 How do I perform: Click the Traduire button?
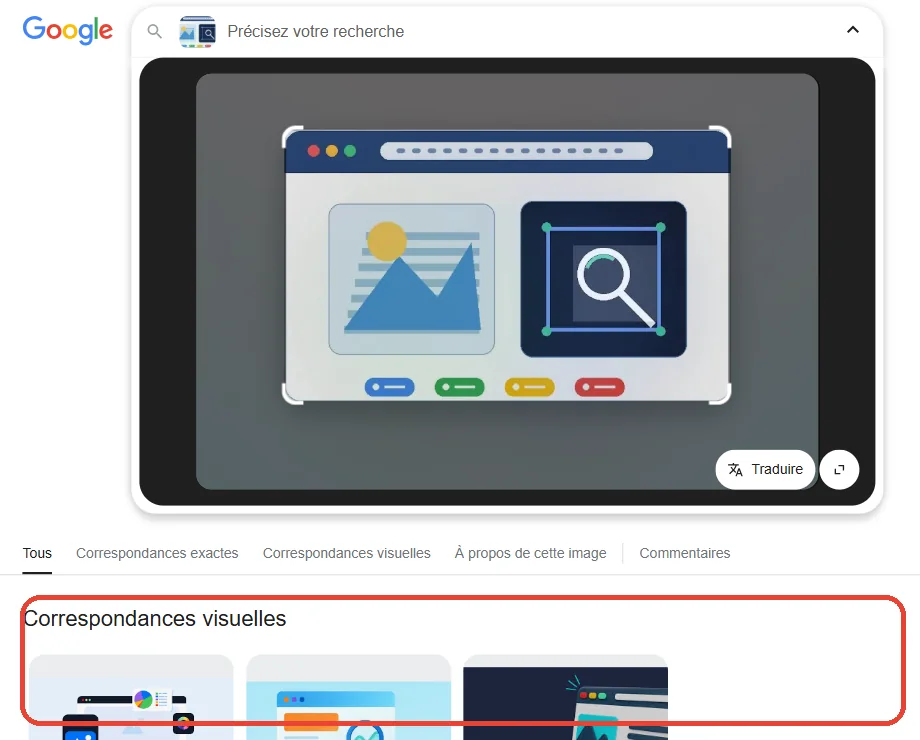pyautogui.click(x=765, y=469)
